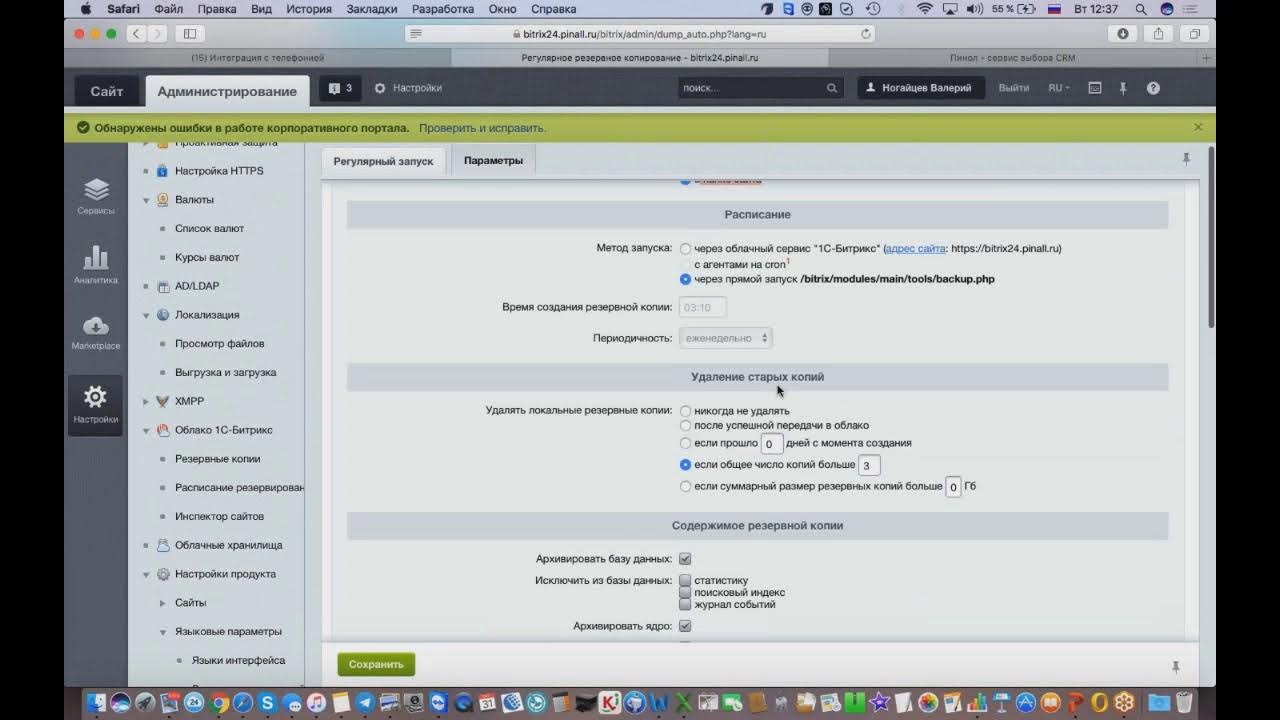Viewport: 1280px width, 720px height.
Task: Expand the XMPP tree node
Action: pyautogui.click(x=146, y=401)
